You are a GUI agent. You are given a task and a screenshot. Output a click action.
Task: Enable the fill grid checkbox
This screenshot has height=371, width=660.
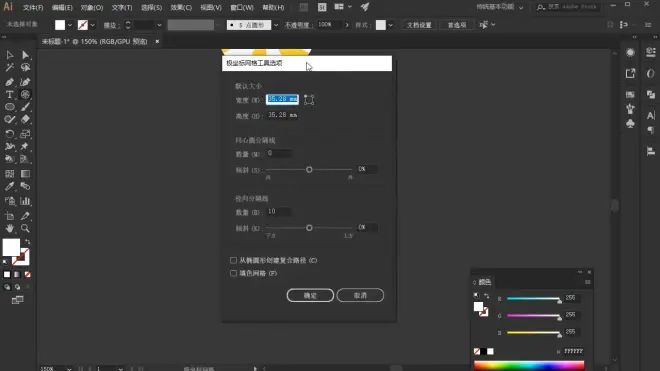pyautogui.click(x=233, y=273)
